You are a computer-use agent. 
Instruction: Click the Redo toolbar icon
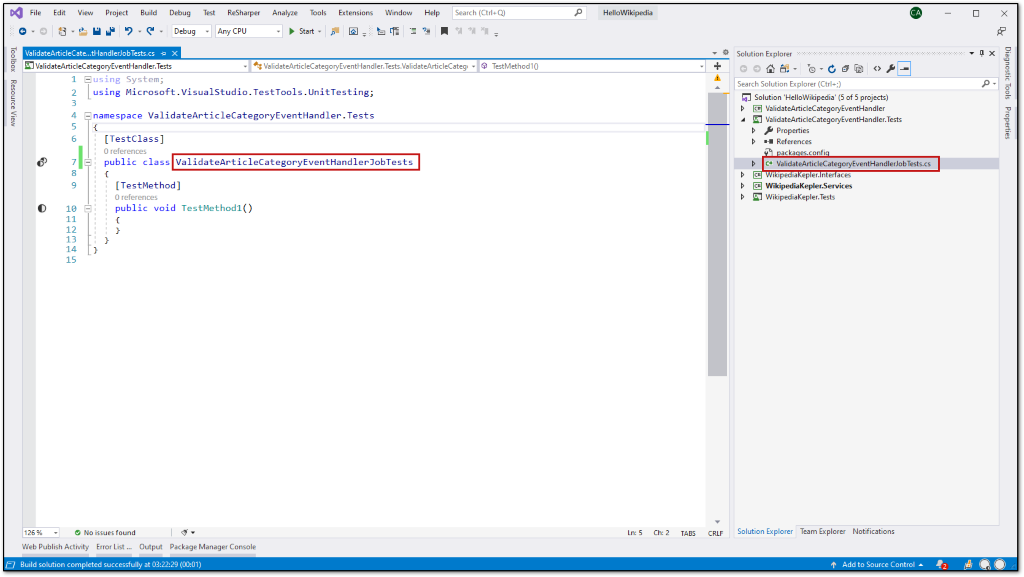pos(151,31)
